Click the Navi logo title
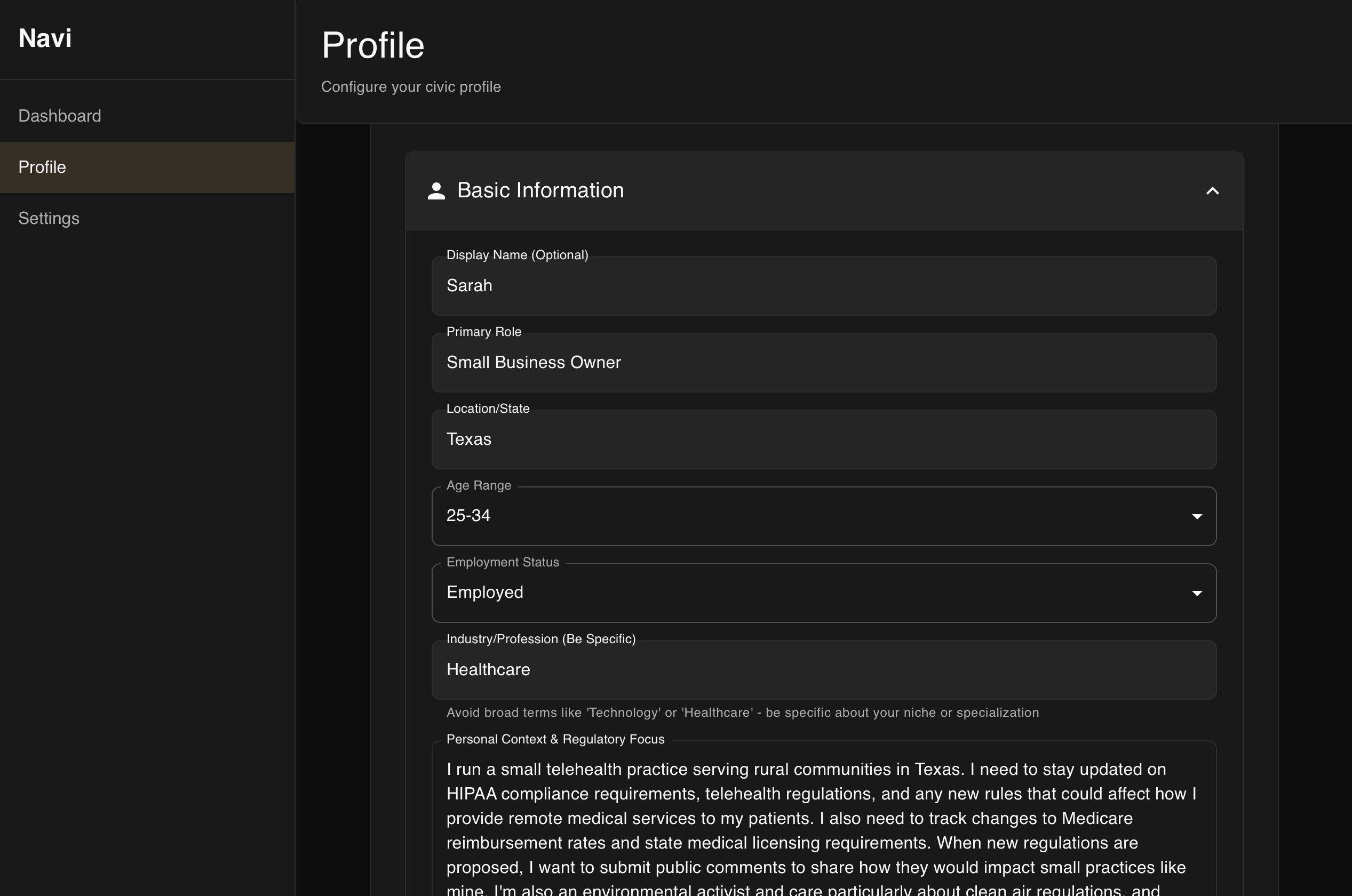Image resolution: width=1352 pixels, height=896 pixels. tap(45, 38)
